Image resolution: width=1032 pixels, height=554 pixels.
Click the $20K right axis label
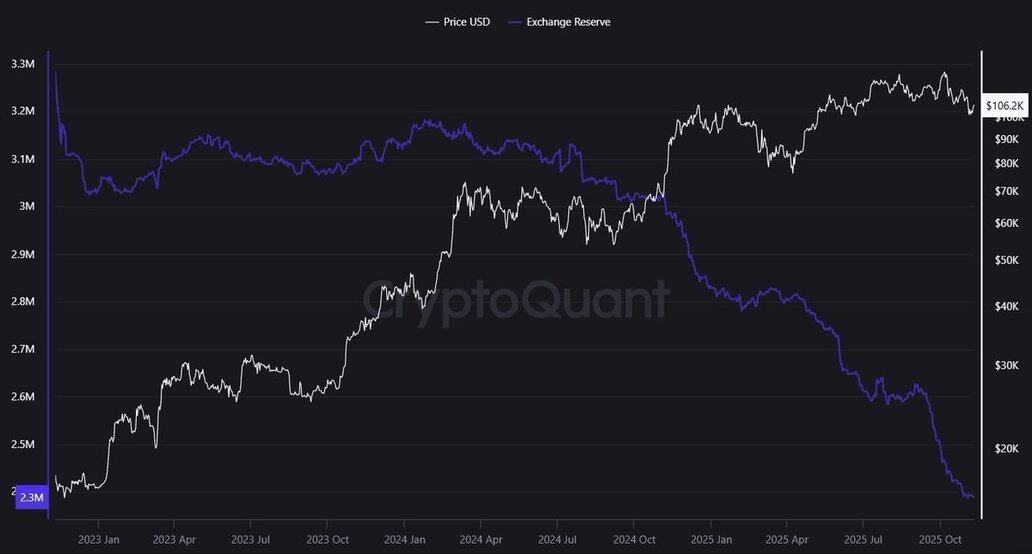point(1005,449)
